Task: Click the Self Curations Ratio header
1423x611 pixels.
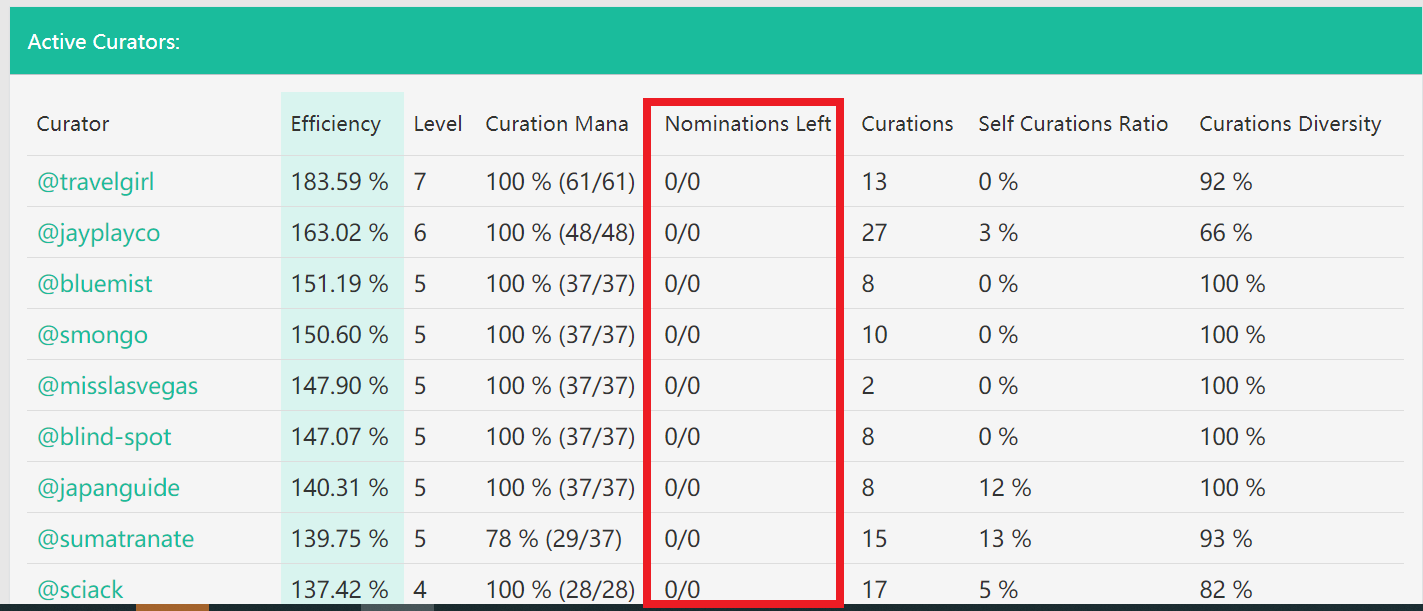Action: click(1073, 124)
